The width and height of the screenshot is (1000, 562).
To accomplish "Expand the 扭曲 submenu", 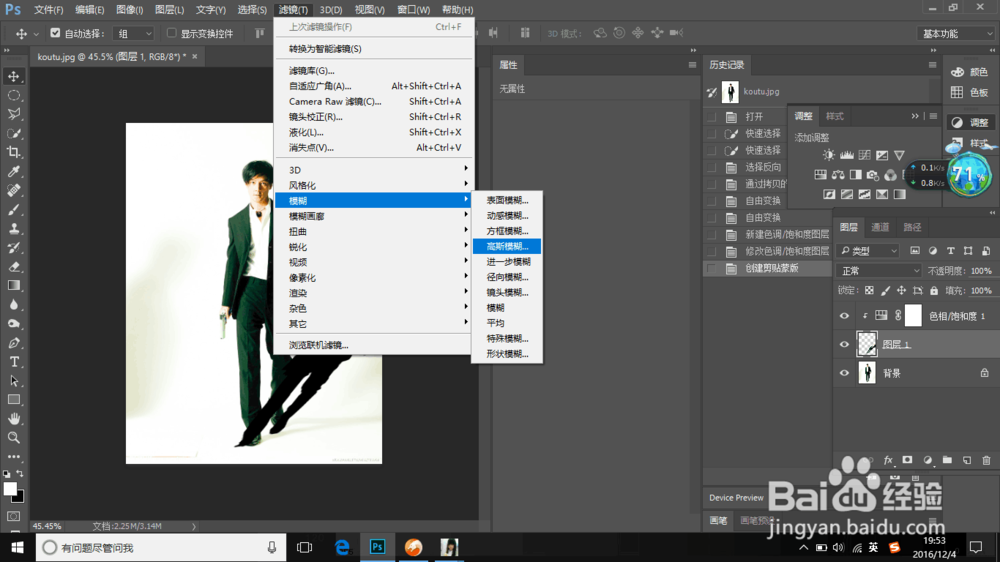I will coord(374,232).
